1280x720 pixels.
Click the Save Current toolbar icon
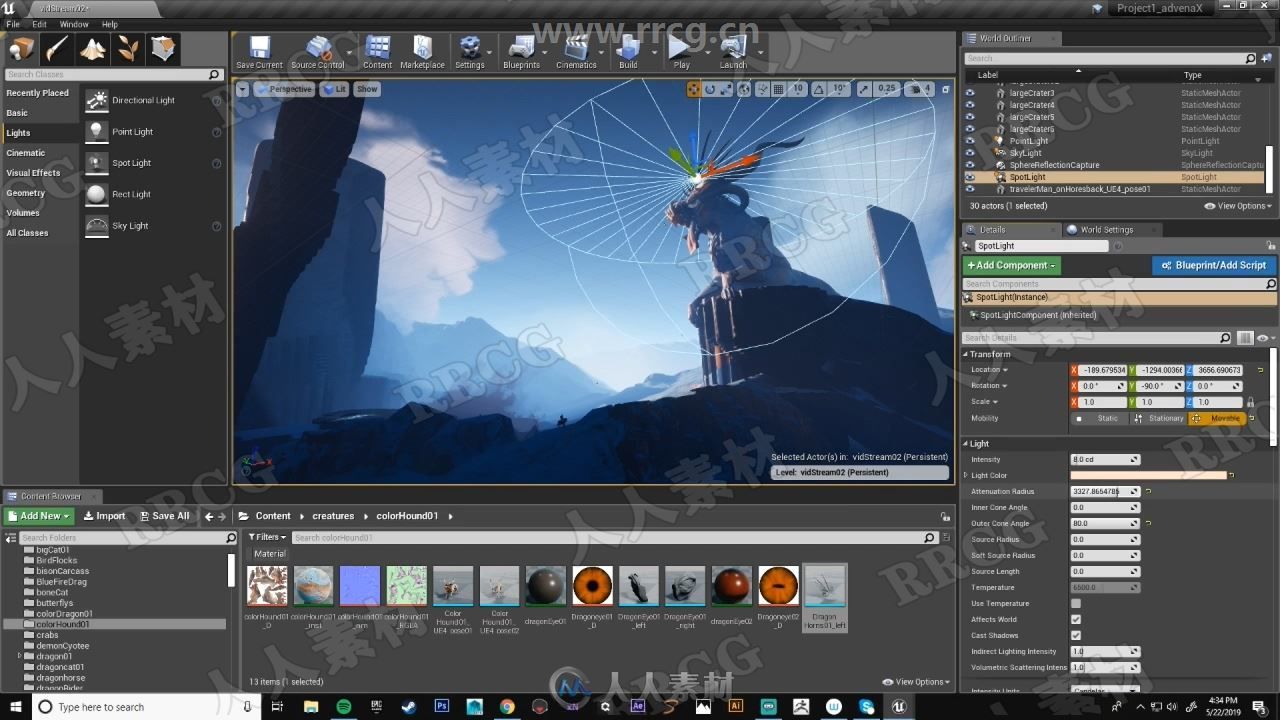(x=259, y=51)
